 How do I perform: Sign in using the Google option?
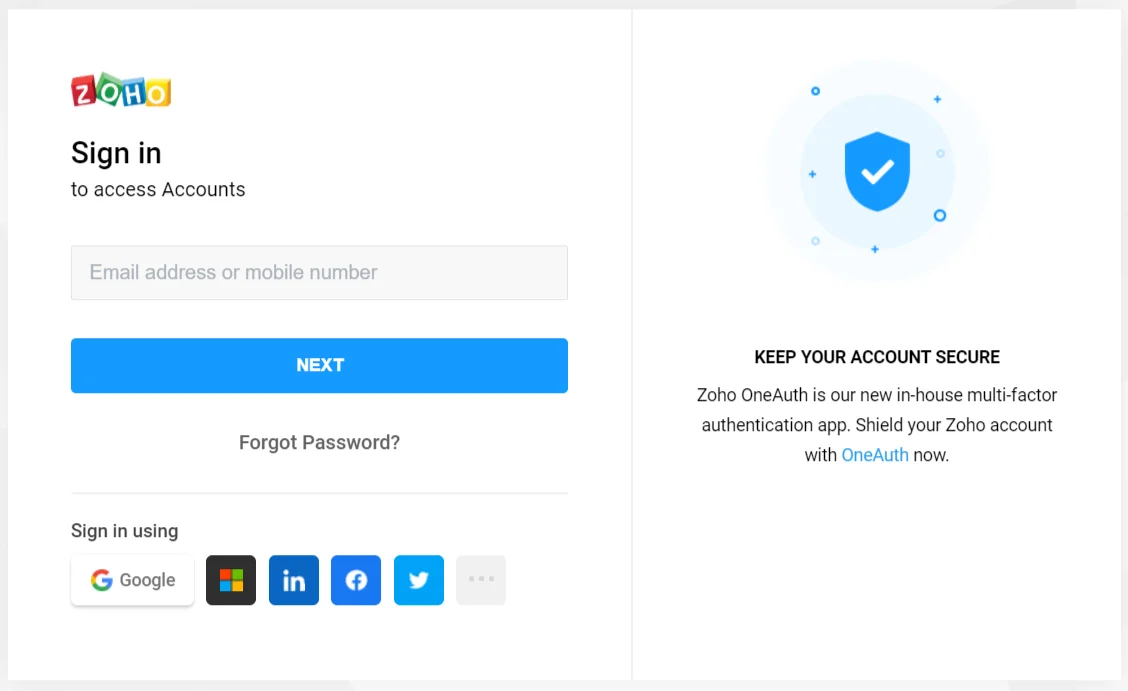point(132,580)
